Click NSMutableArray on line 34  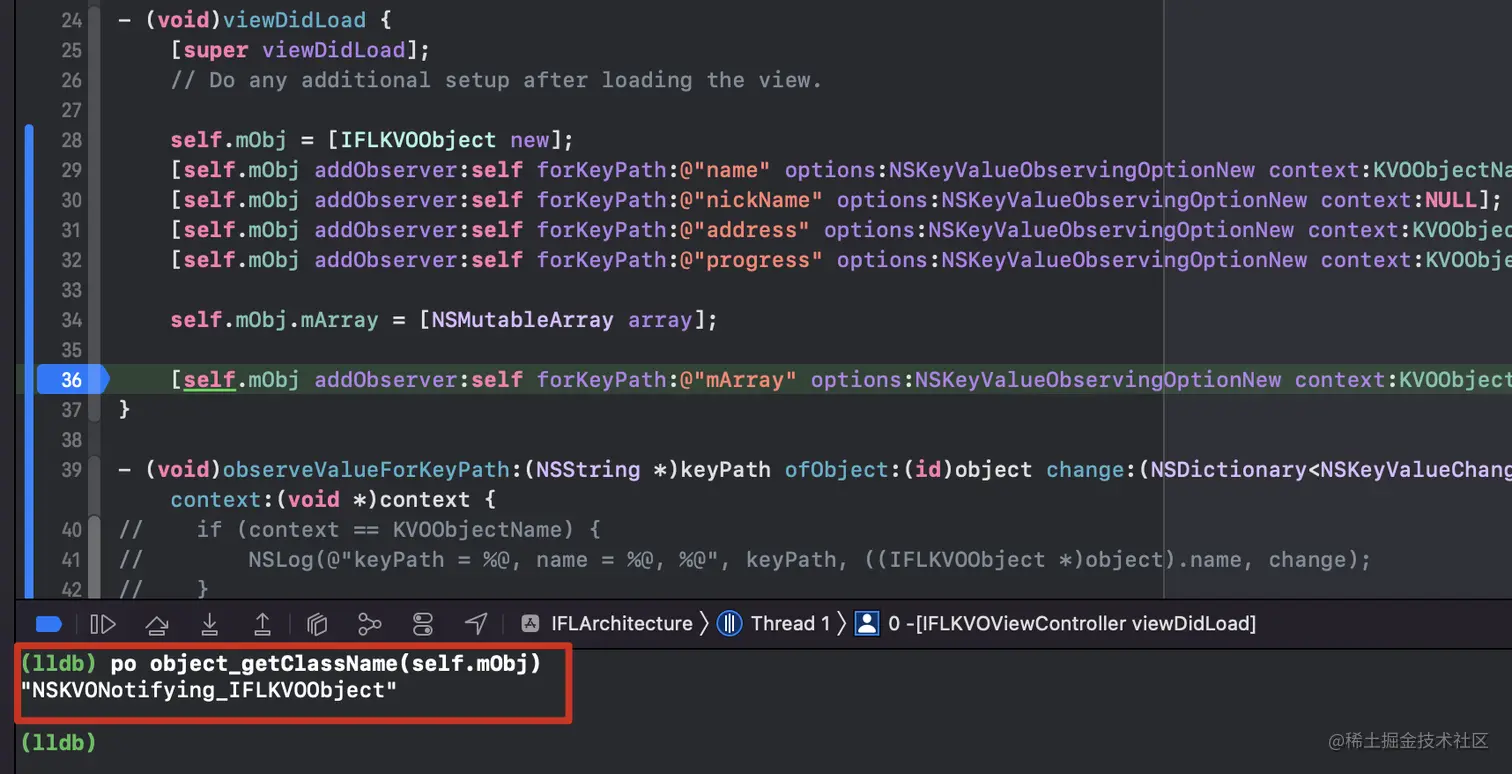(x=523, y=320)
